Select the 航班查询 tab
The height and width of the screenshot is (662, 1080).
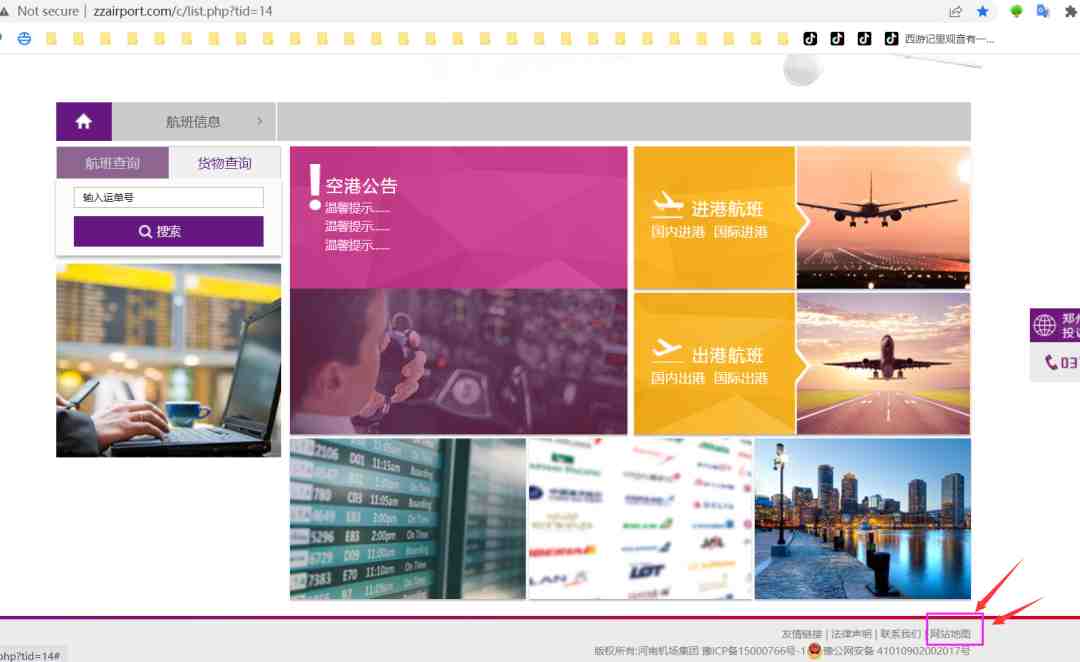(112, 163)
